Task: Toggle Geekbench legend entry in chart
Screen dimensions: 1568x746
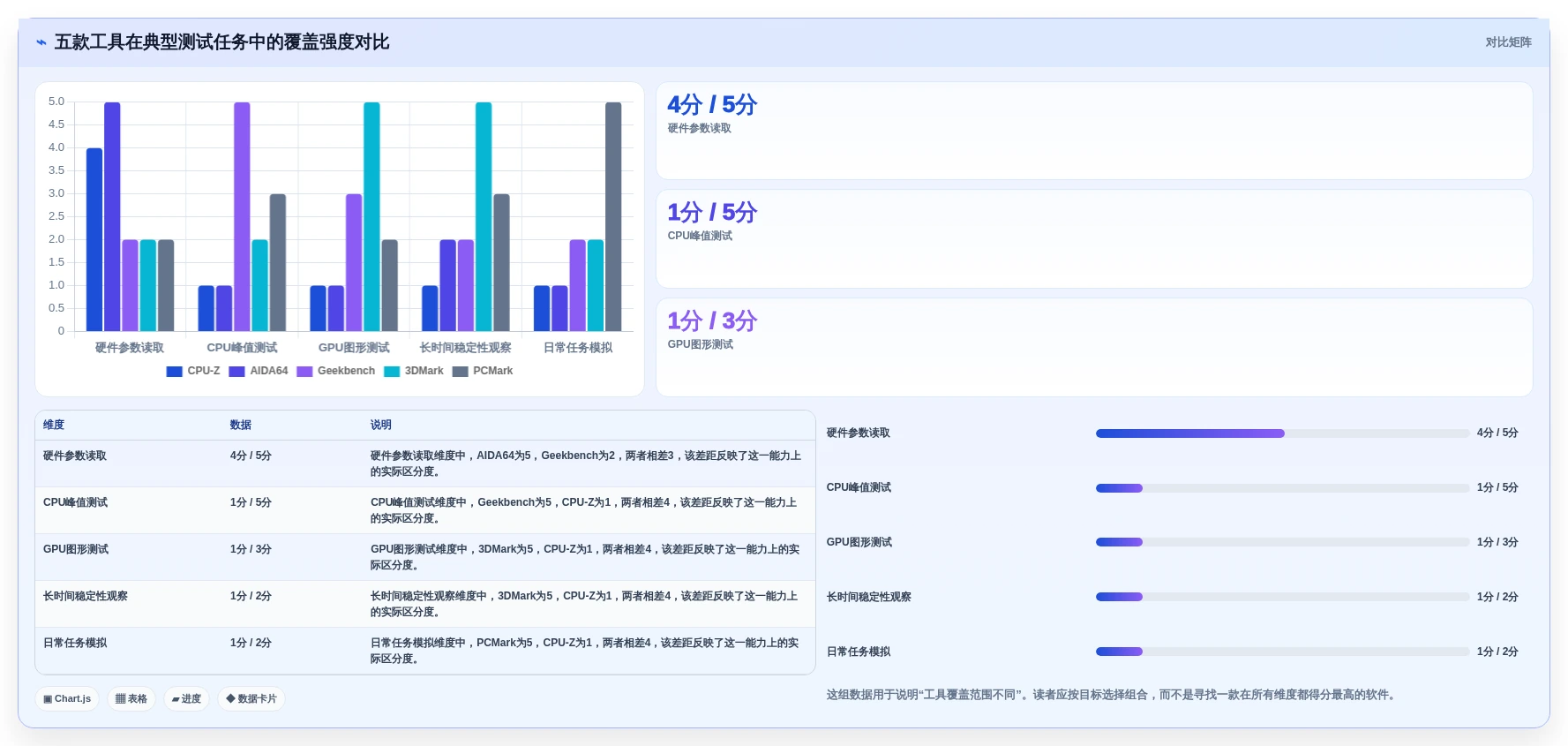Action: click(x=336, y=372)
